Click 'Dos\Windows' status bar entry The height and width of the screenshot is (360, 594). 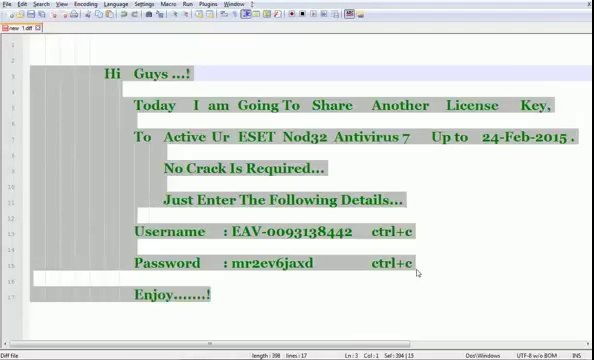(483, 355)
